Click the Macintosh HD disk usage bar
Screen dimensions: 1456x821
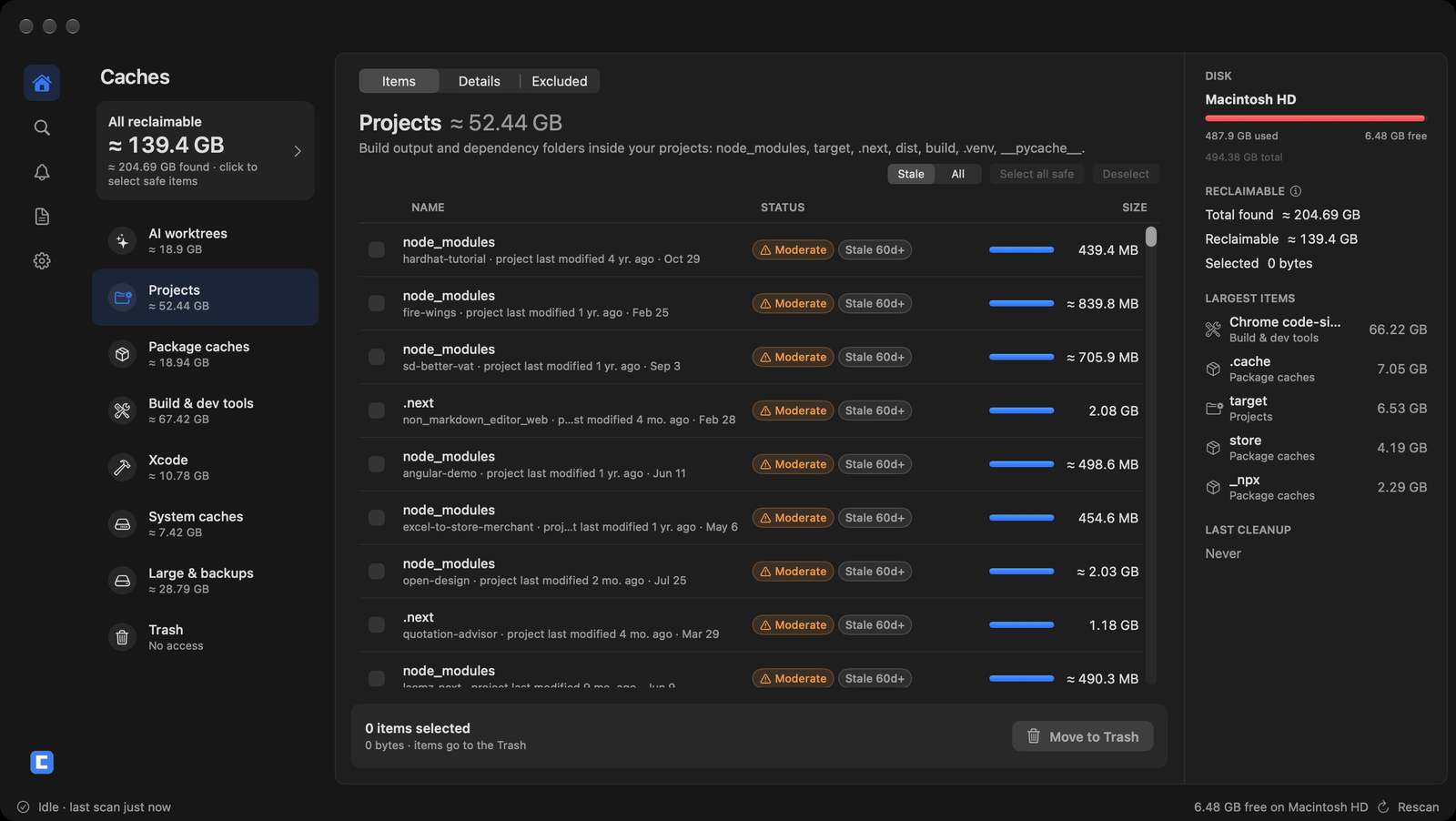(1315, 118)
